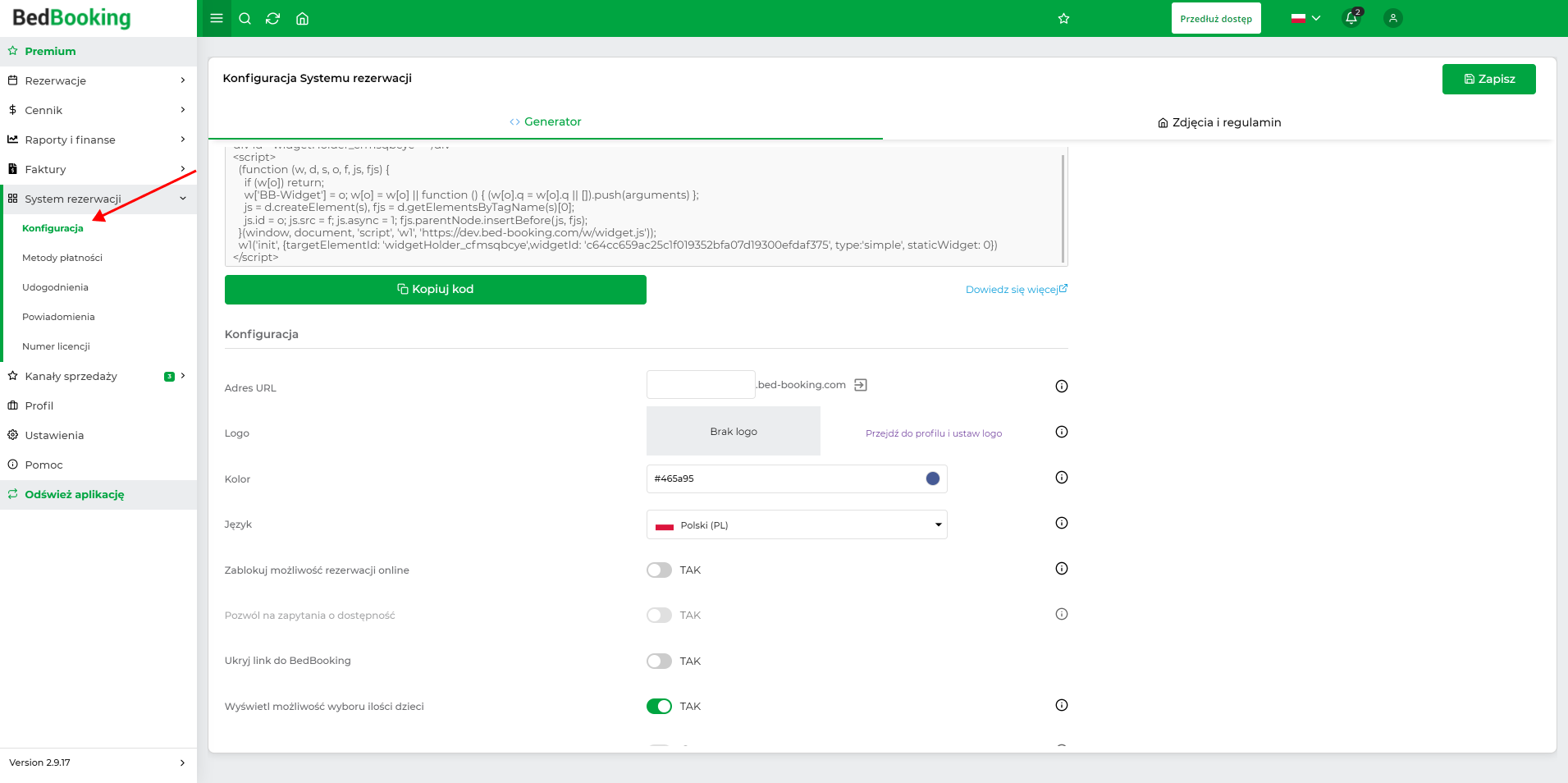The width and height of the screenshot is (1568, 783).
Task: Open language flag selector in top bar
Action: [x=1305, y=18]
